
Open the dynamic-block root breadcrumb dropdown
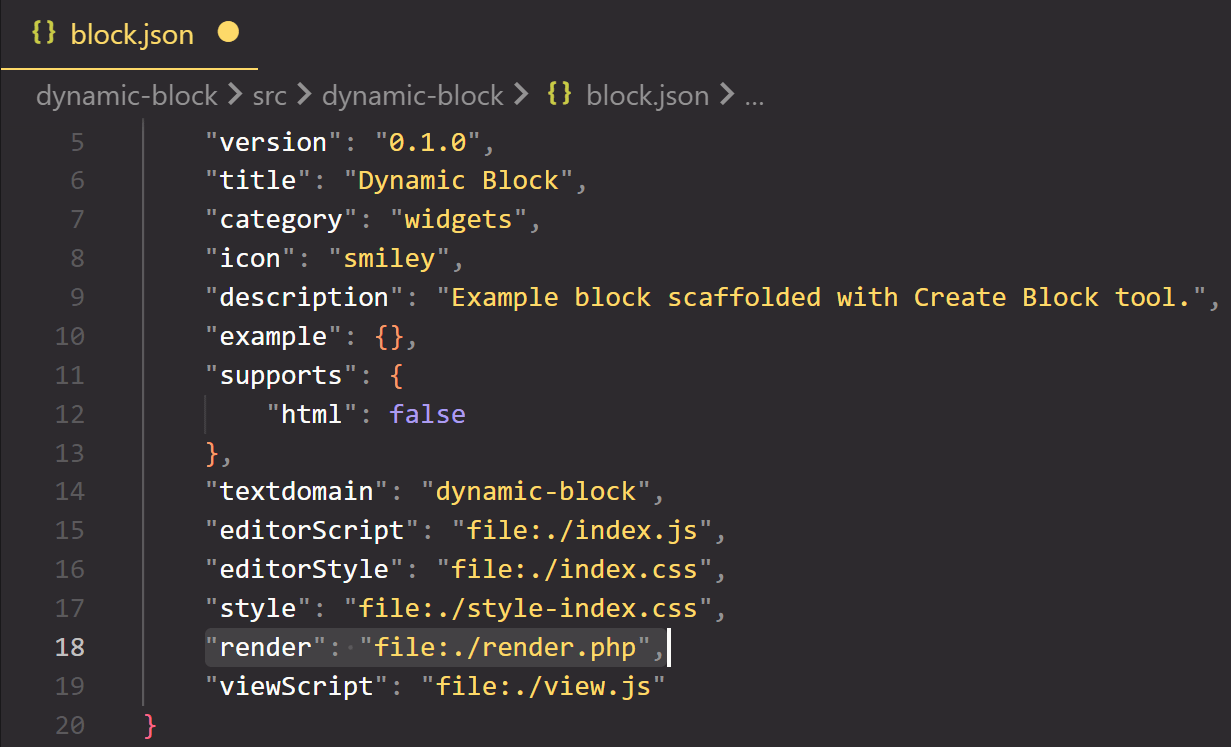point(126,95)
